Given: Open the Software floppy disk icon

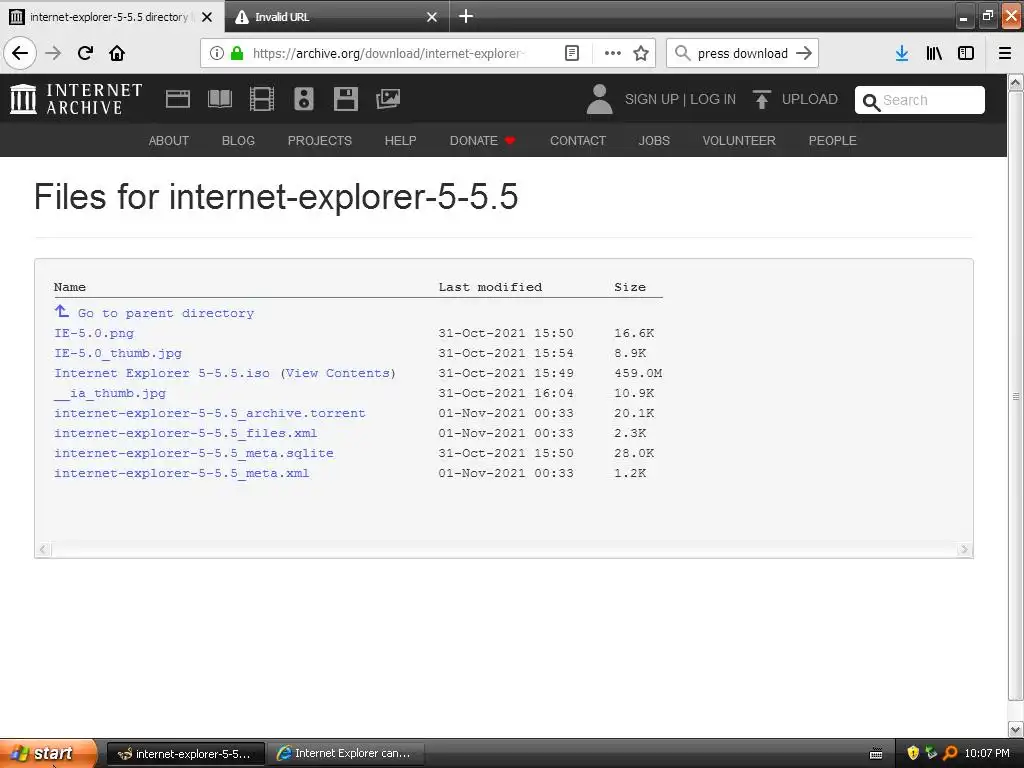Looking at the screenshot, I should pyautogui.click(x=345, y=99).
